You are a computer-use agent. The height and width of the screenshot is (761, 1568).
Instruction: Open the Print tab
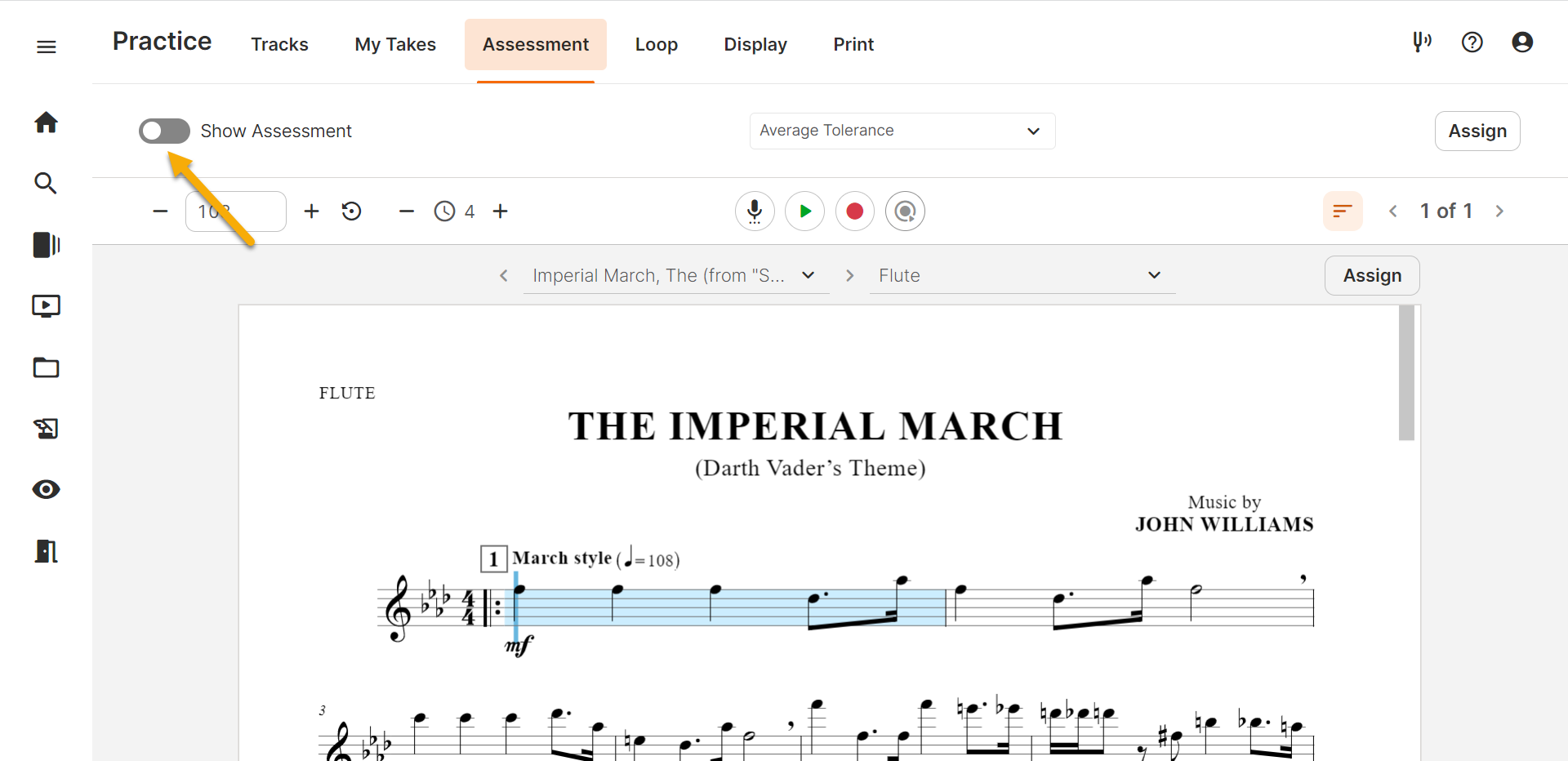coord(853,44)
